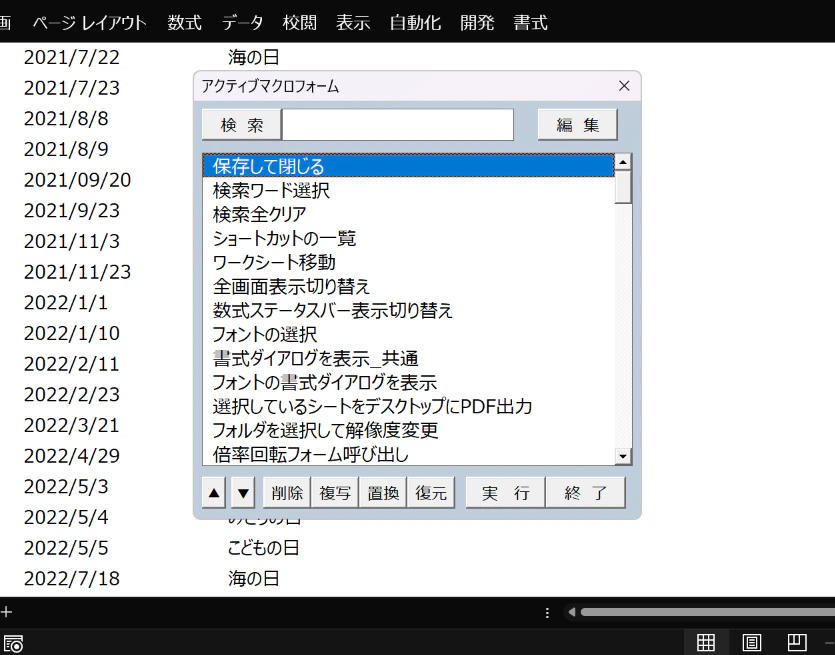Click the cell with date 2022/2/11
835x655 pixels.
(72, 364)
